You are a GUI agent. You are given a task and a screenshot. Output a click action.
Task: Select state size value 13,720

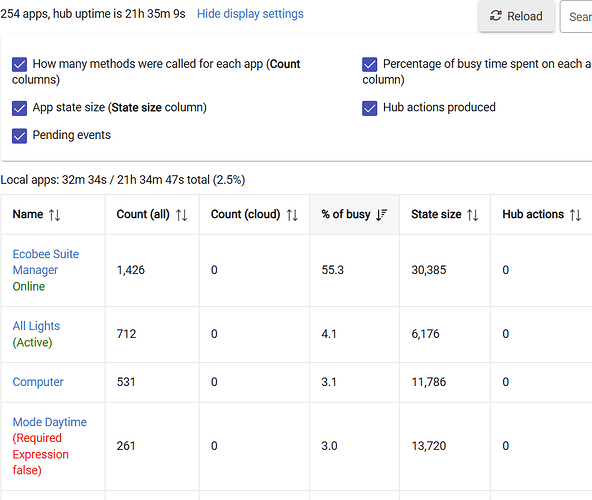(429, 446)
